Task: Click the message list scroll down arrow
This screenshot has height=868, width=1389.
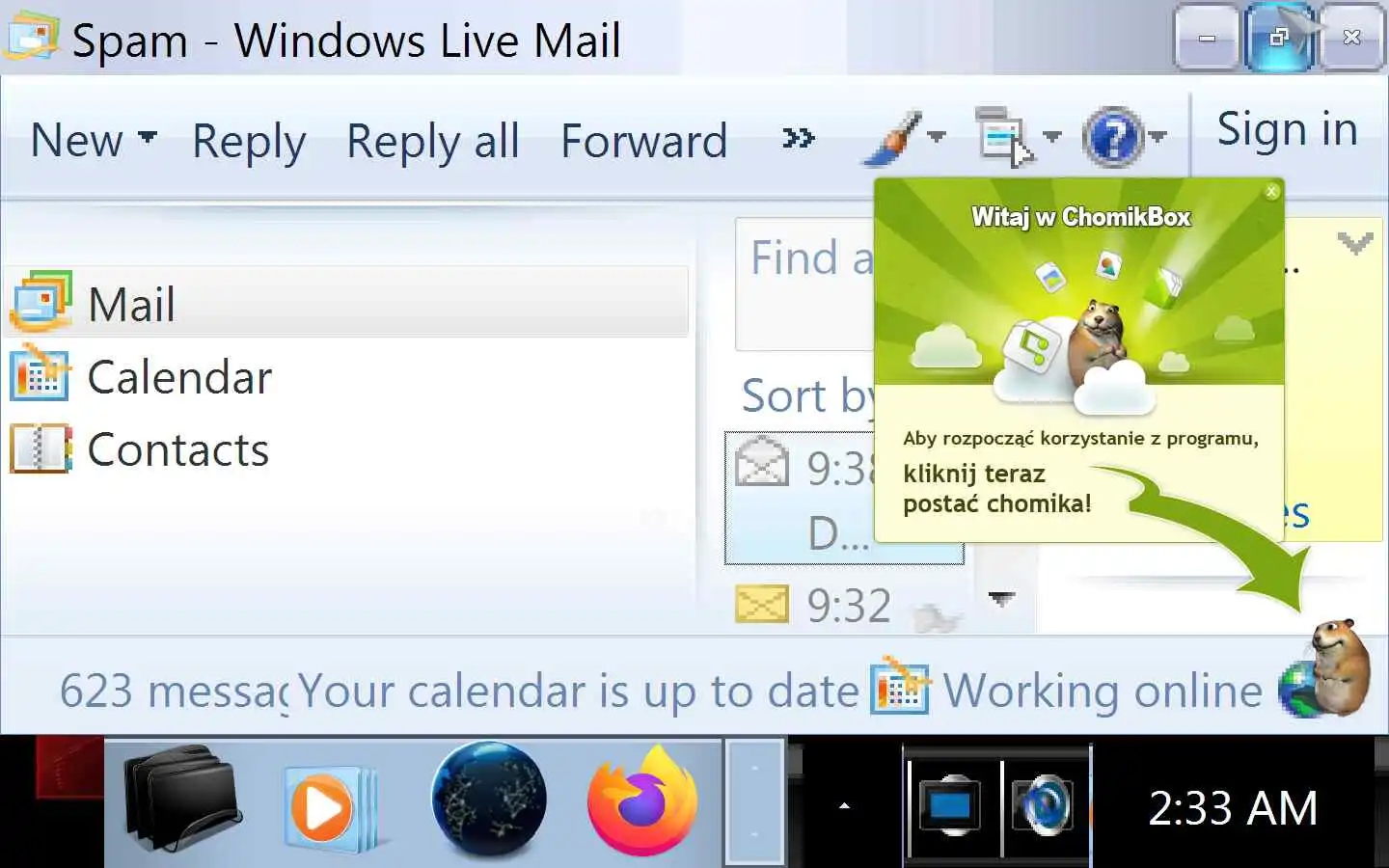Action: pyautogui.click(x=1001, y=600)
